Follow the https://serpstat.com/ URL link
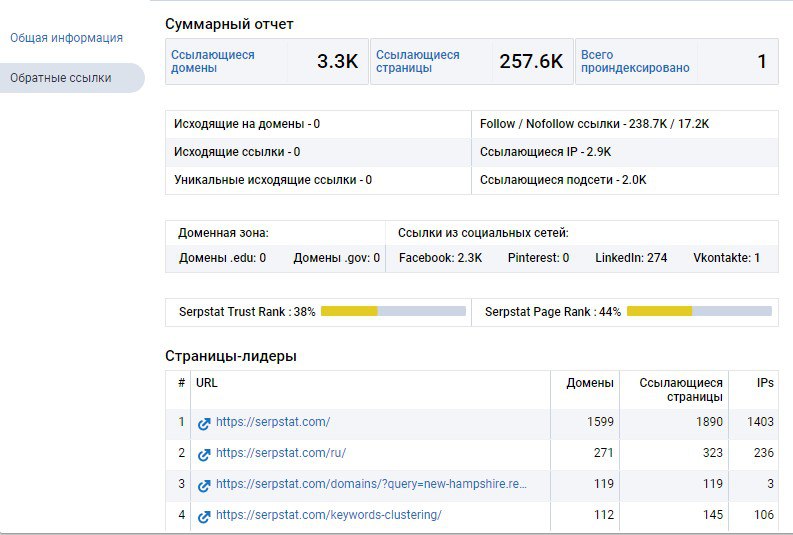 pyautogui.click(x=273, y=422)
